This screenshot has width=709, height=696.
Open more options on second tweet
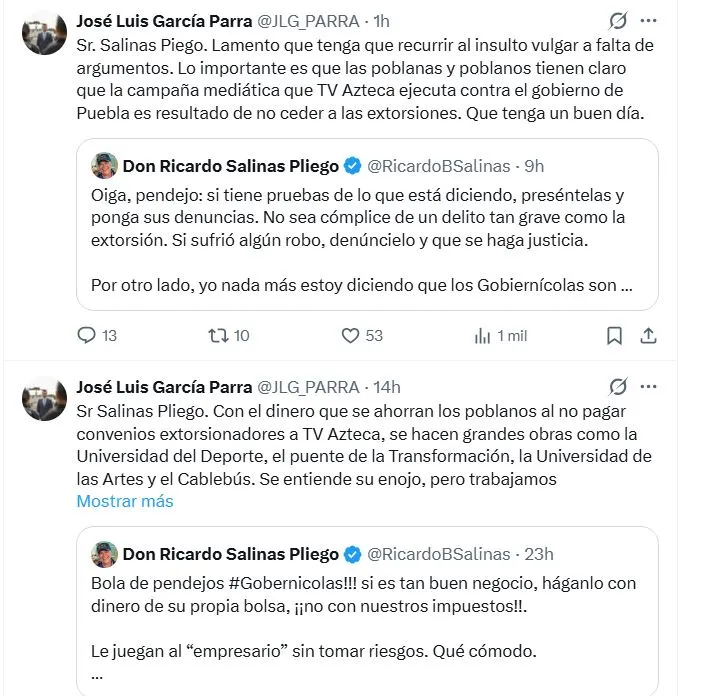(x=649, y=386)
